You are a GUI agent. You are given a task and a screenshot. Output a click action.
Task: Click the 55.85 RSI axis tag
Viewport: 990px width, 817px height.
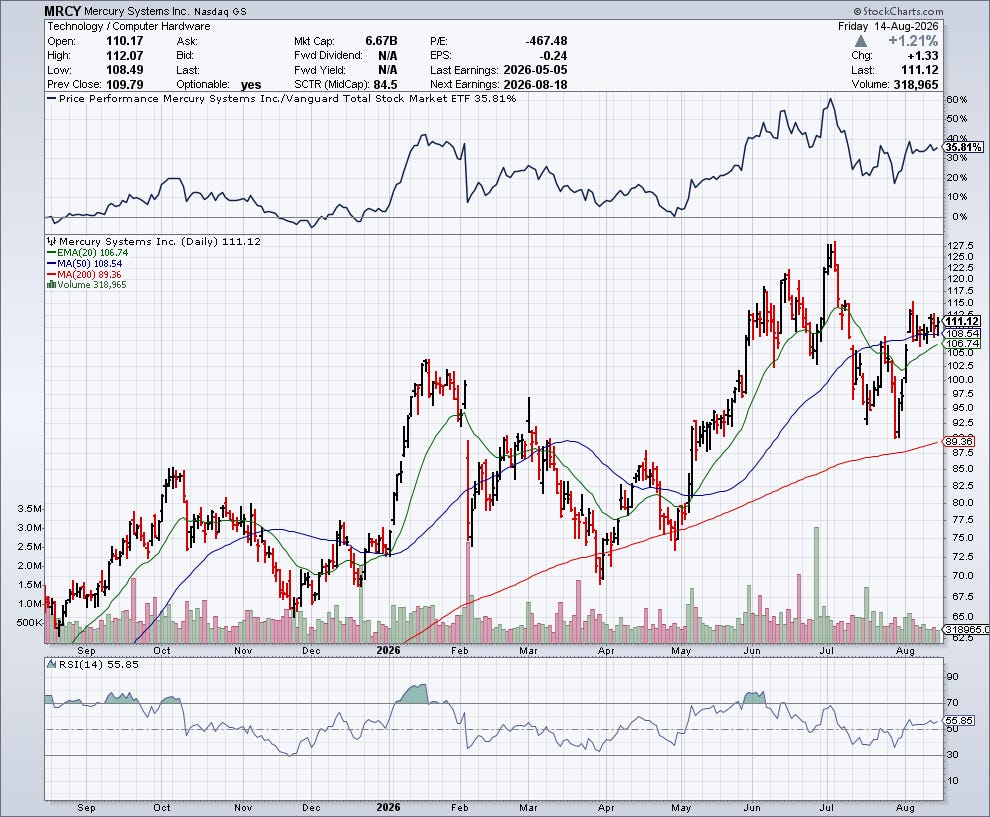coord(959,720)
